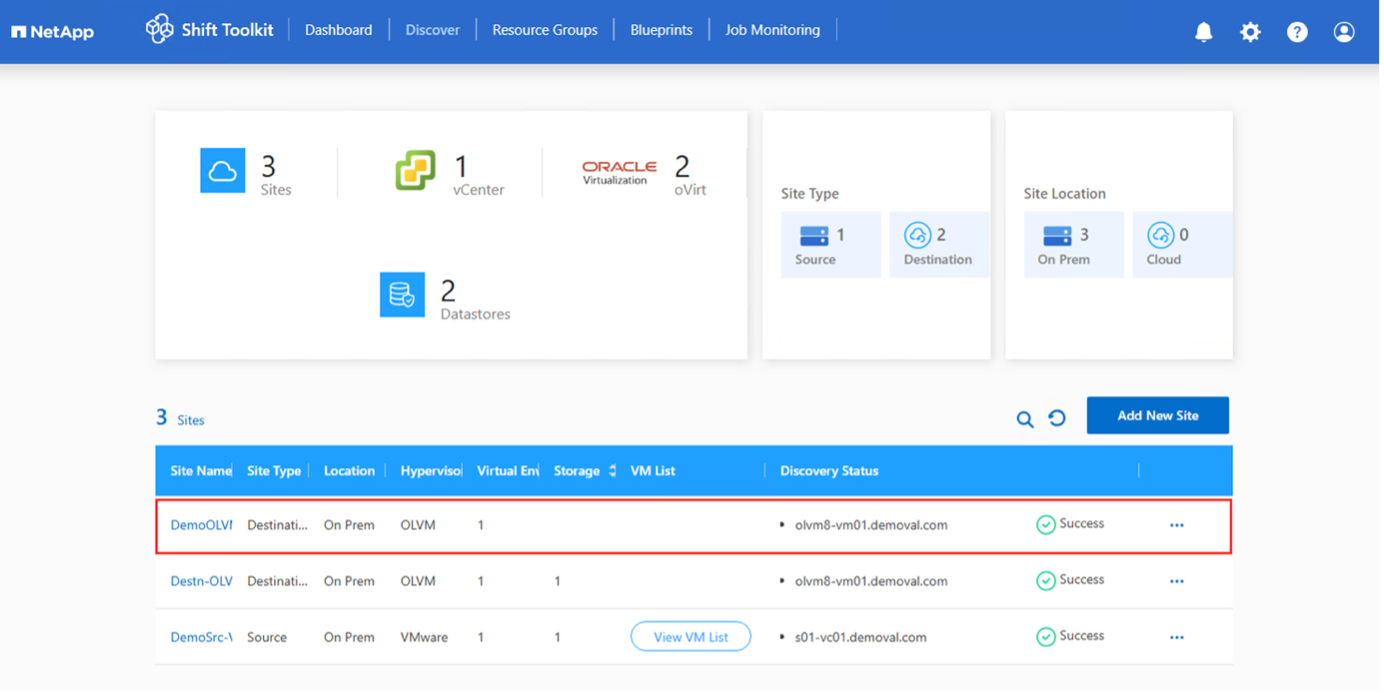
Task: Open the notifications bell icon
Action: click(1204, 32)
